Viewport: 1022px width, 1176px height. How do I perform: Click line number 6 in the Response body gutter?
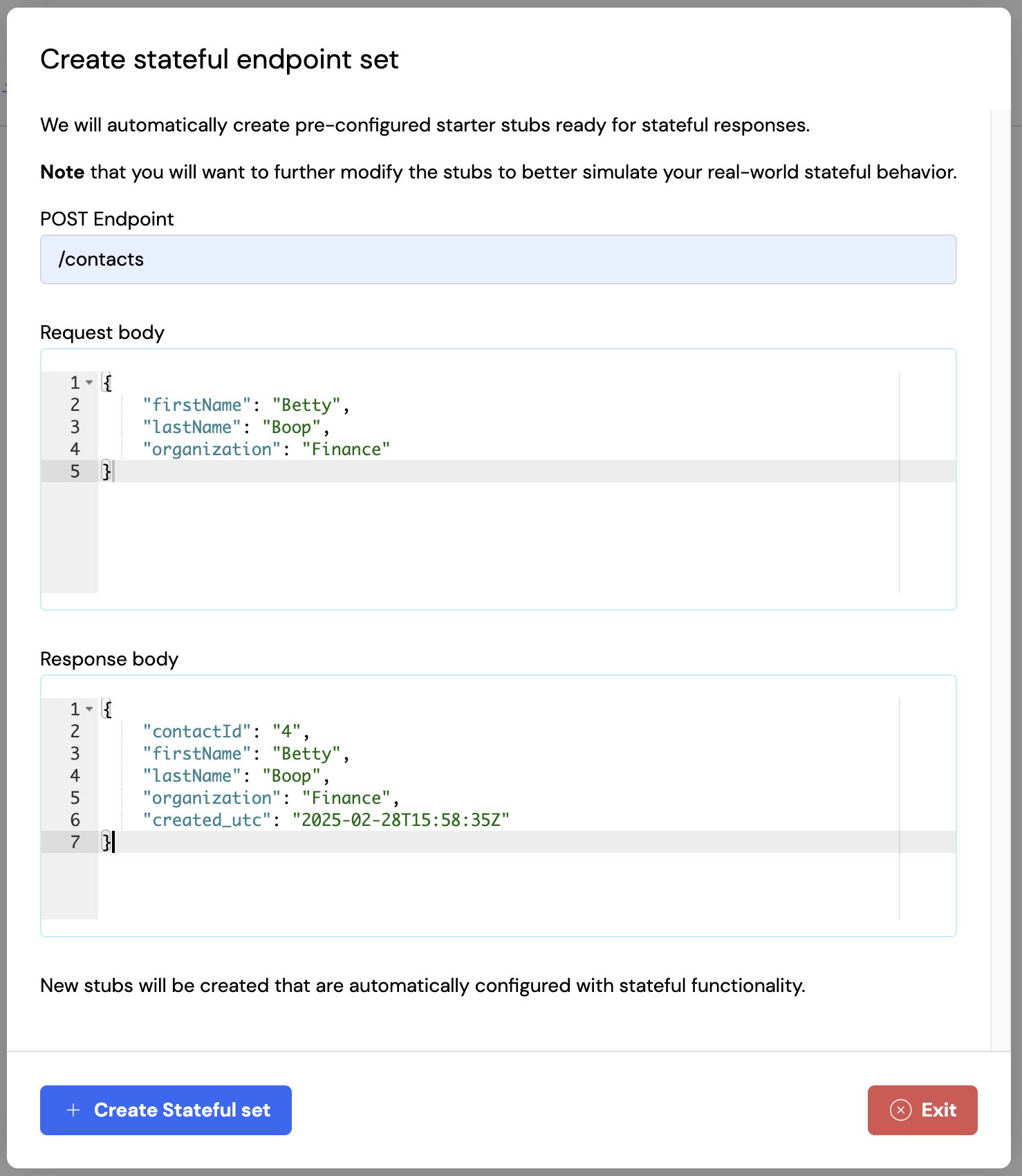[75, 820]
